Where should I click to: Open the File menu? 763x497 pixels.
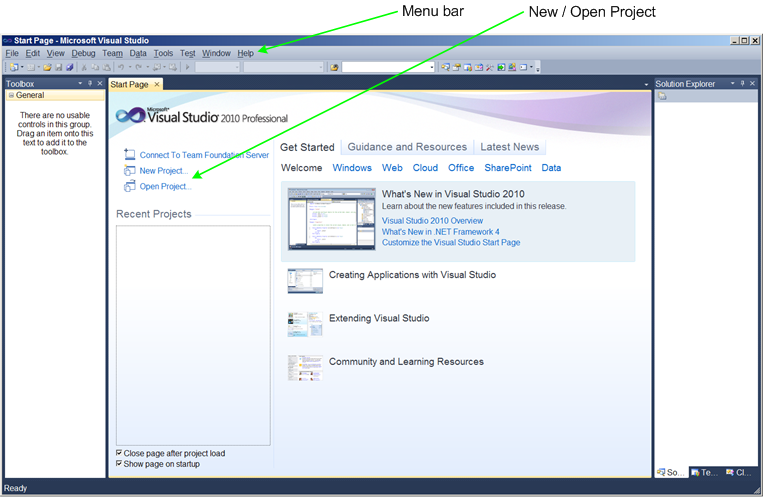coord(12,53)
